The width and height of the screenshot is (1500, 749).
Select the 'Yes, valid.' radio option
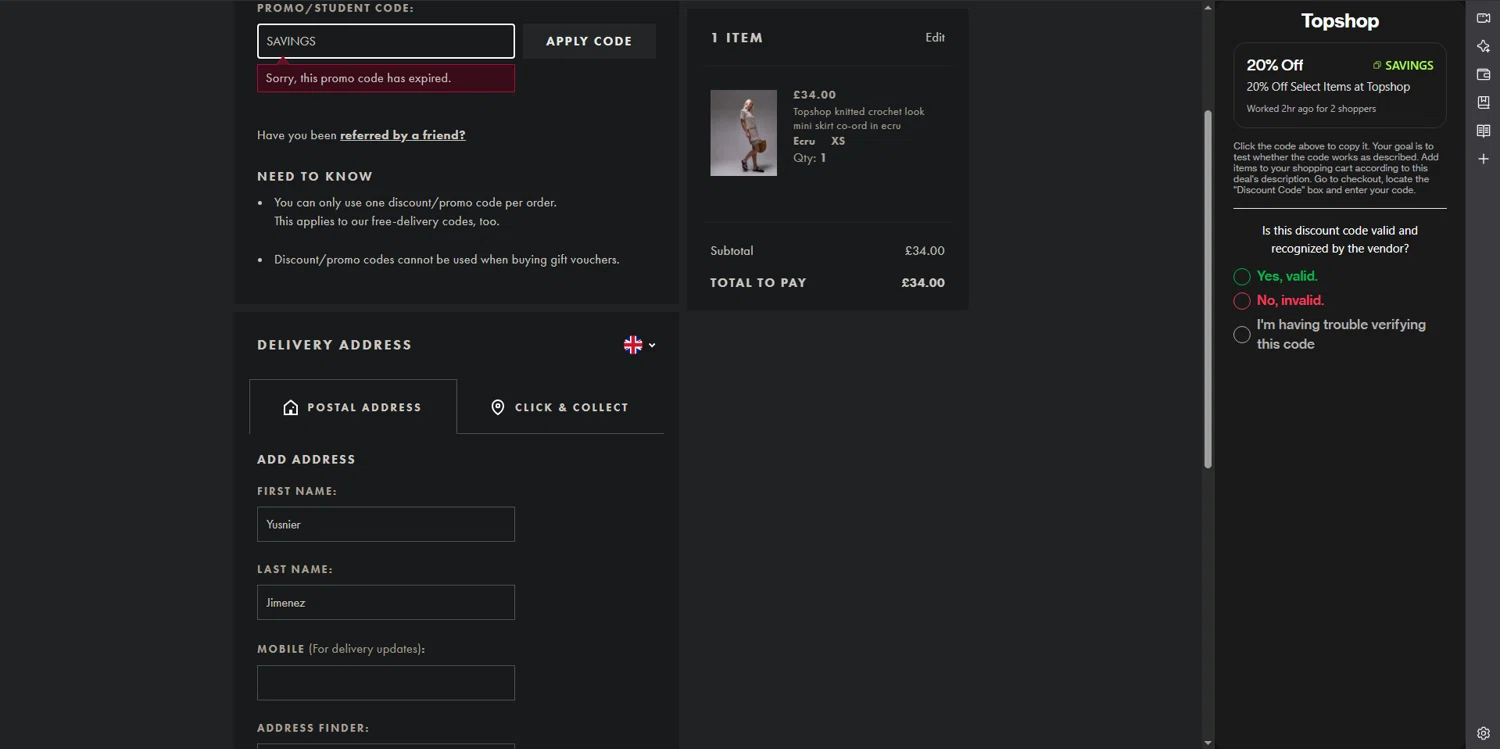click(x=1242, y=277)
